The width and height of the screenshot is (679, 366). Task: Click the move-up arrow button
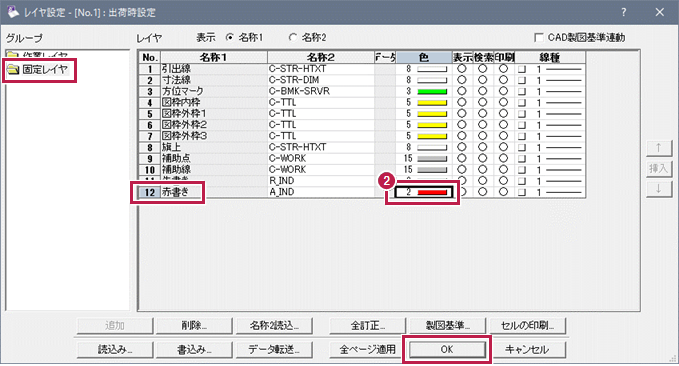point(659,148)
